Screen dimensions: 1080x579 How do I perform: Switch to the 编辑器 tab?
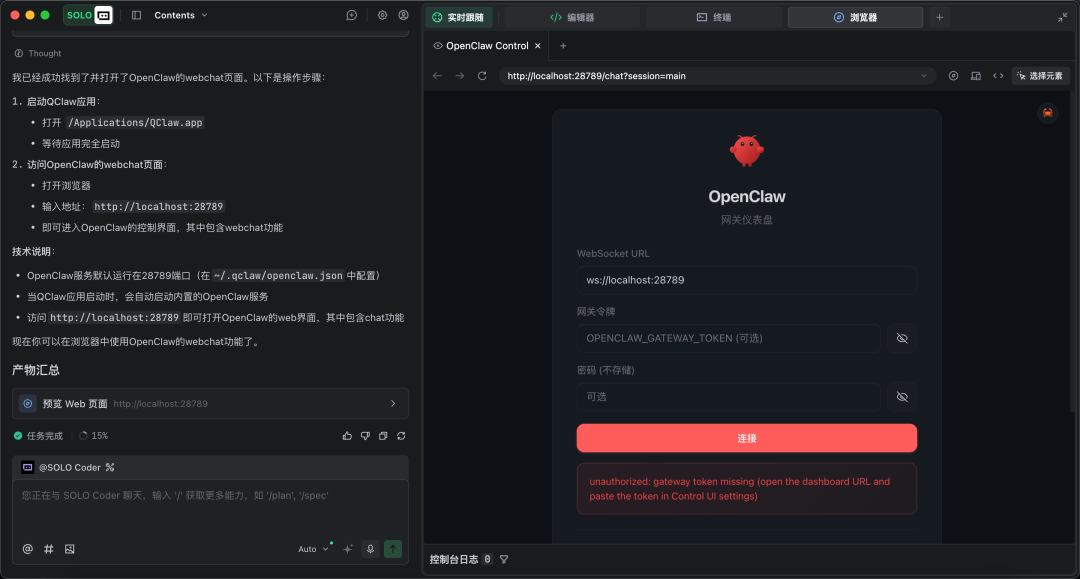click(572, 17)
